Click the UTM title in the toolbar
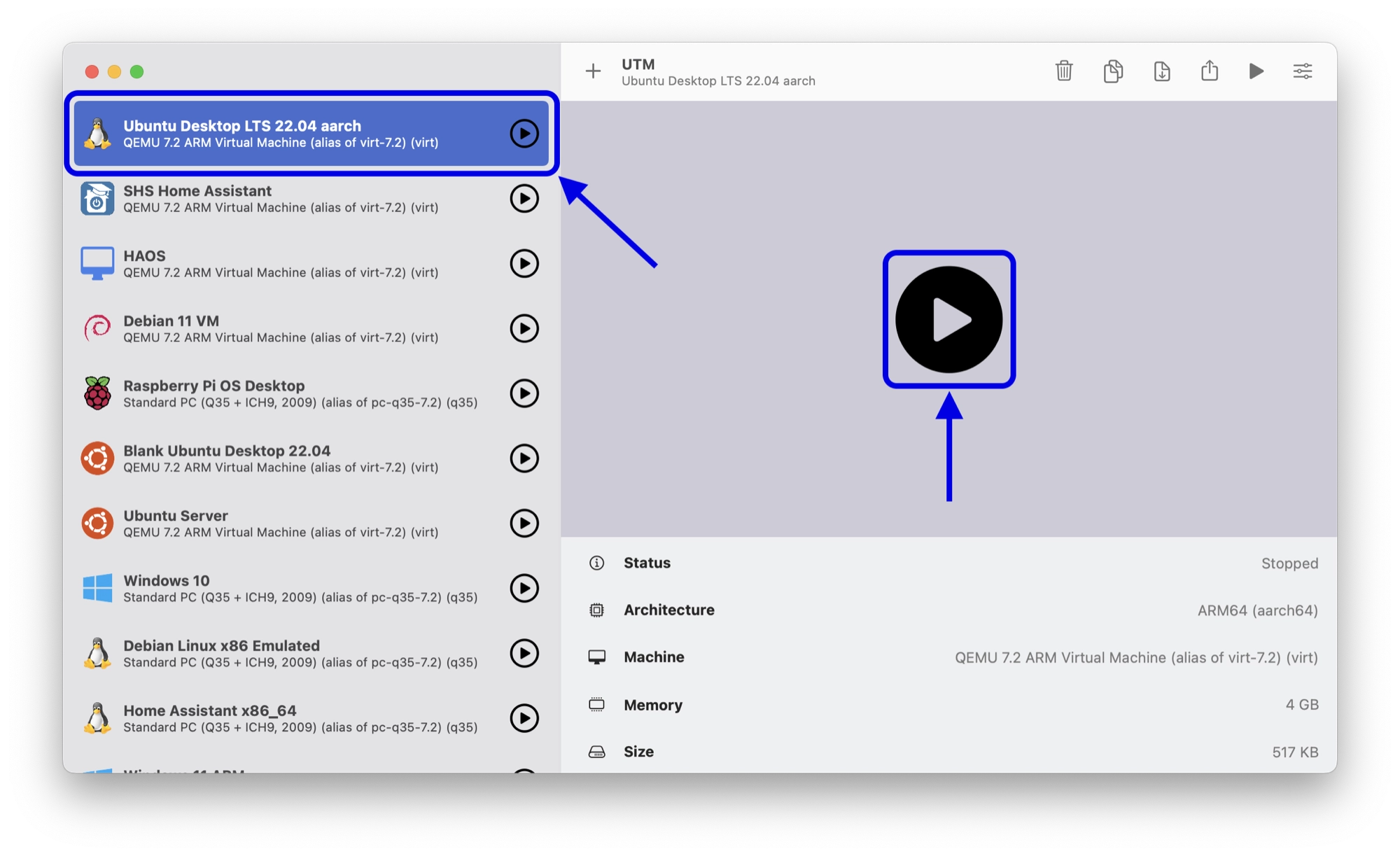 coord(638,64)
